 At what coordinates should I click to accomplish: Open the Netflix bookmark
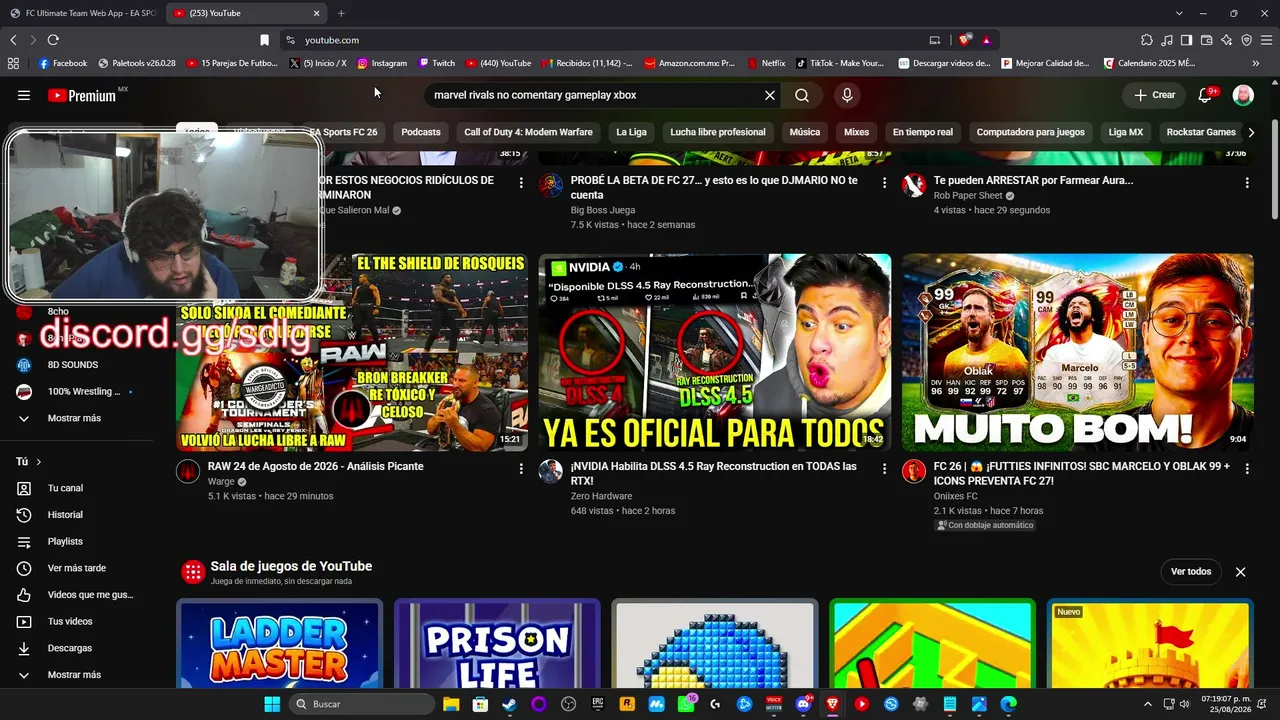[x=766, y=63]
